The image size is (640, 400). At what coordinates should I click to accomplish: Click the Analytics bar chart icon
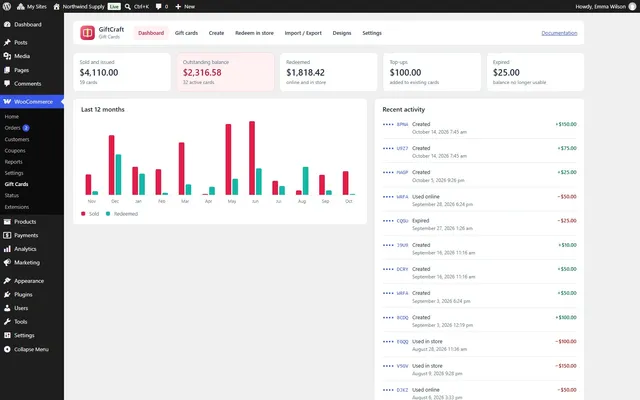(x=7, y=249)
